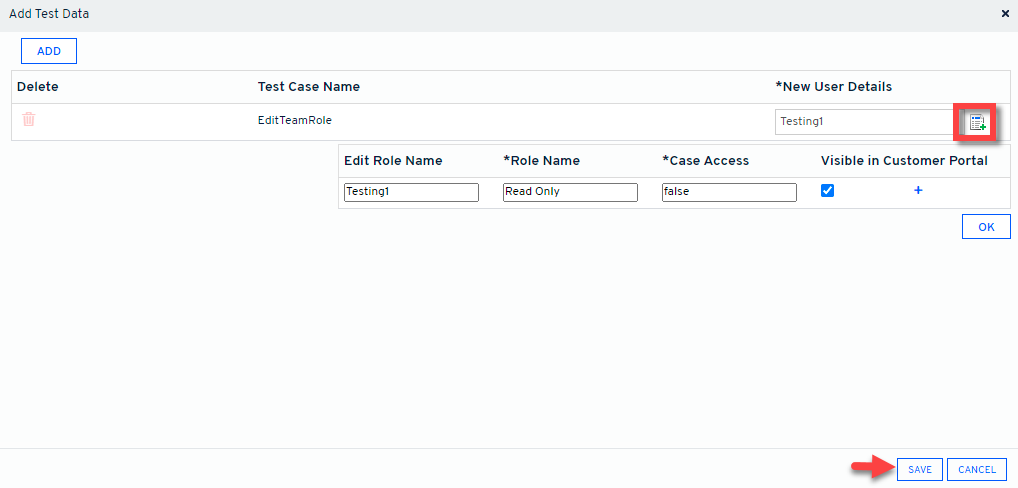The image size is (1018, 488).
Task: Close the Add Test Data dialog
Action: click(x=1005, y=14)
